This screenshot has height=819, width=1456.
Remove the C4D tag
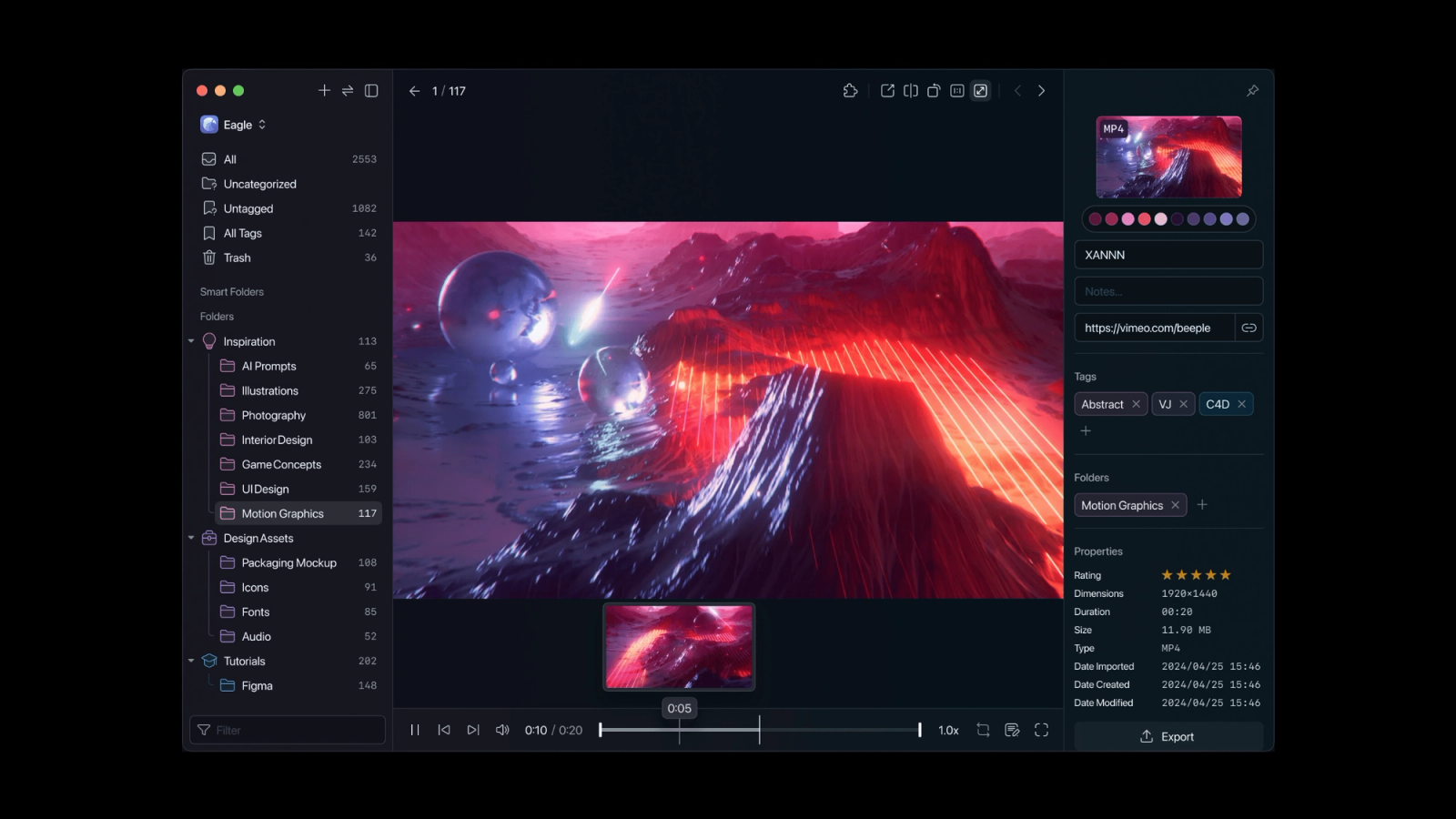point(1241,404)
